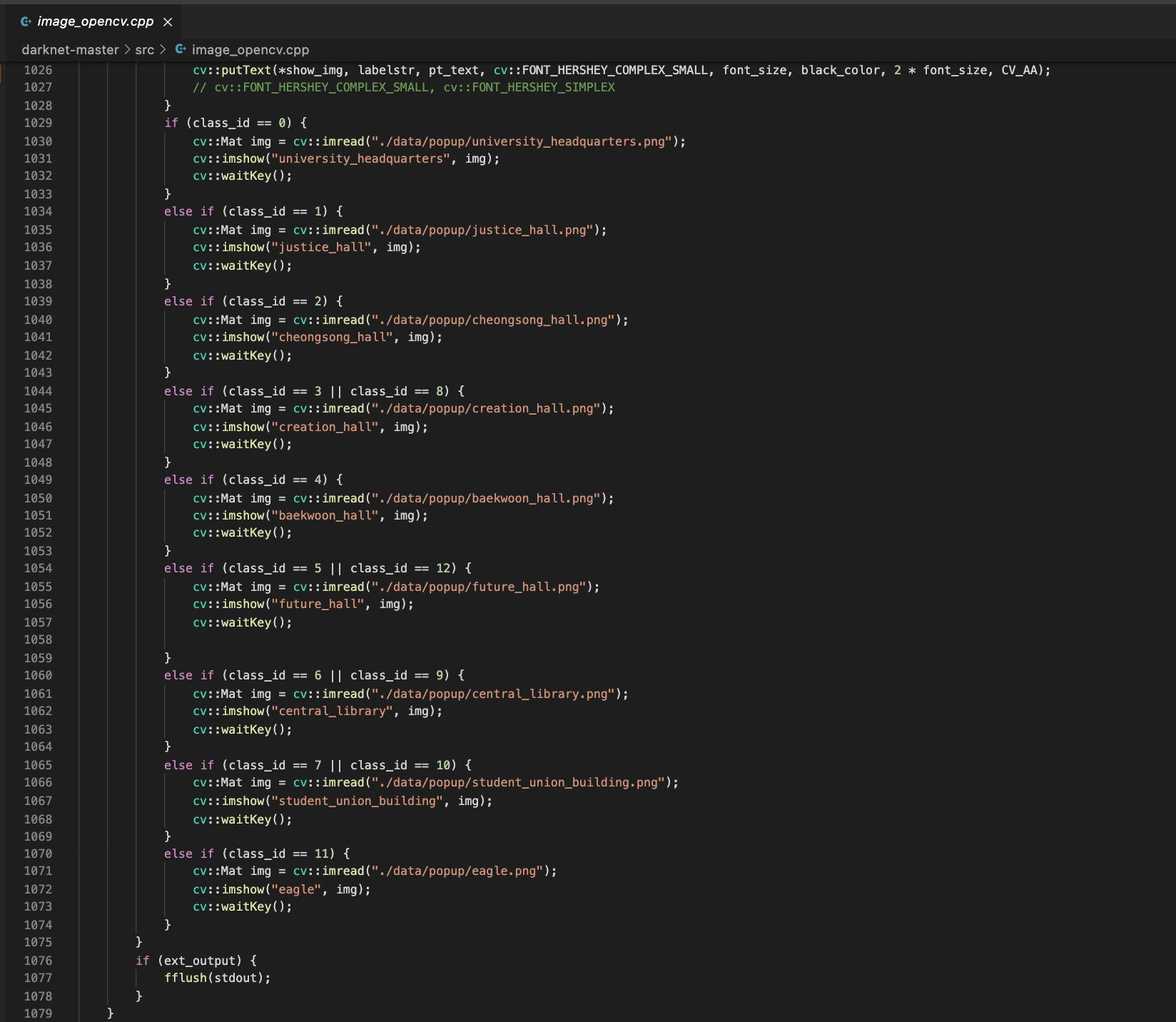Click image_opencv.cpp in the breadcrumb
The width and height of the screenshot is (1176, 1022).
tap(250, 50)
